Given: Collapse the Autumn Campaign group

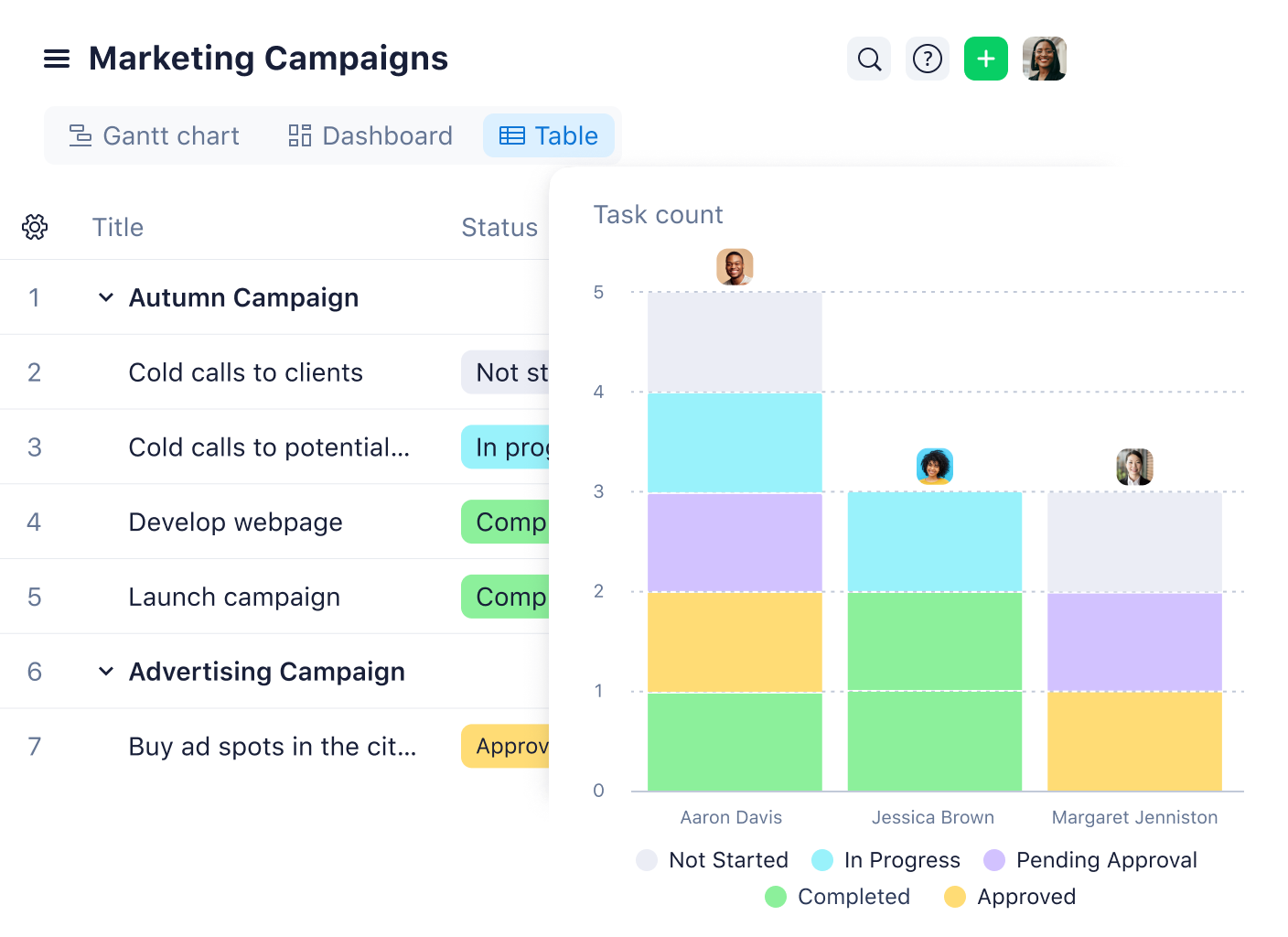Looking at the screenshot, I should [x=106, y=297].
